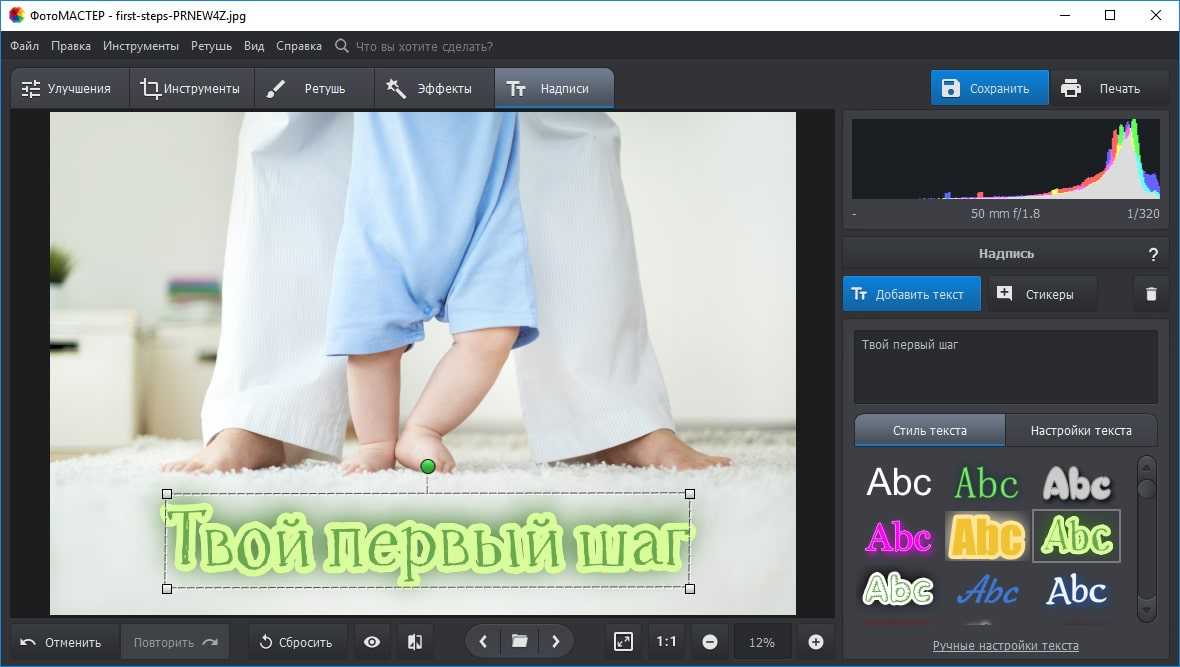The height and width of the screenshot is (667, 1180).
Task: Click the trash icon to delete text
Action: (1151, 294)
